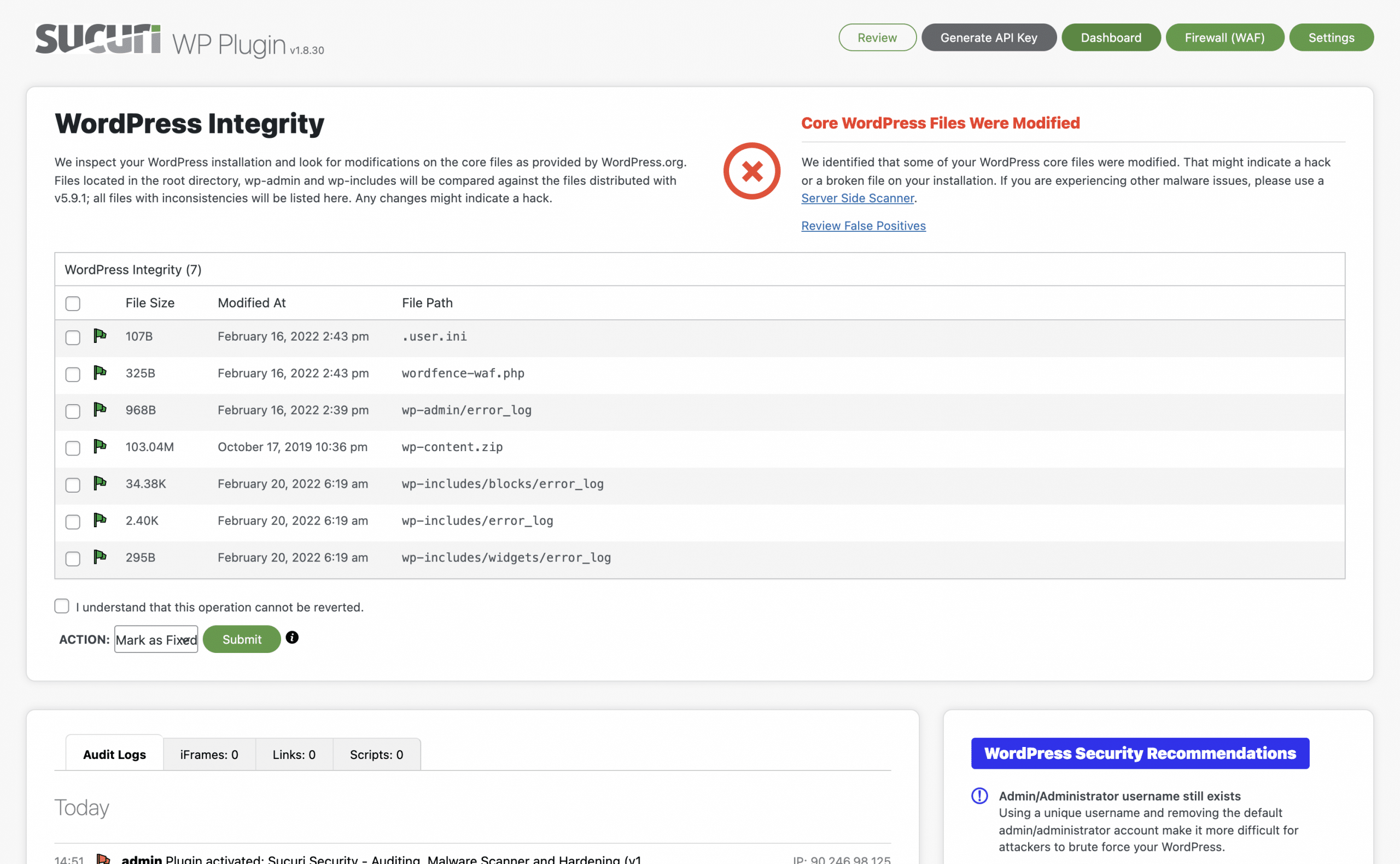
Task: Click the flag icon for wp-content.zip
Action: tap(100, 447)
